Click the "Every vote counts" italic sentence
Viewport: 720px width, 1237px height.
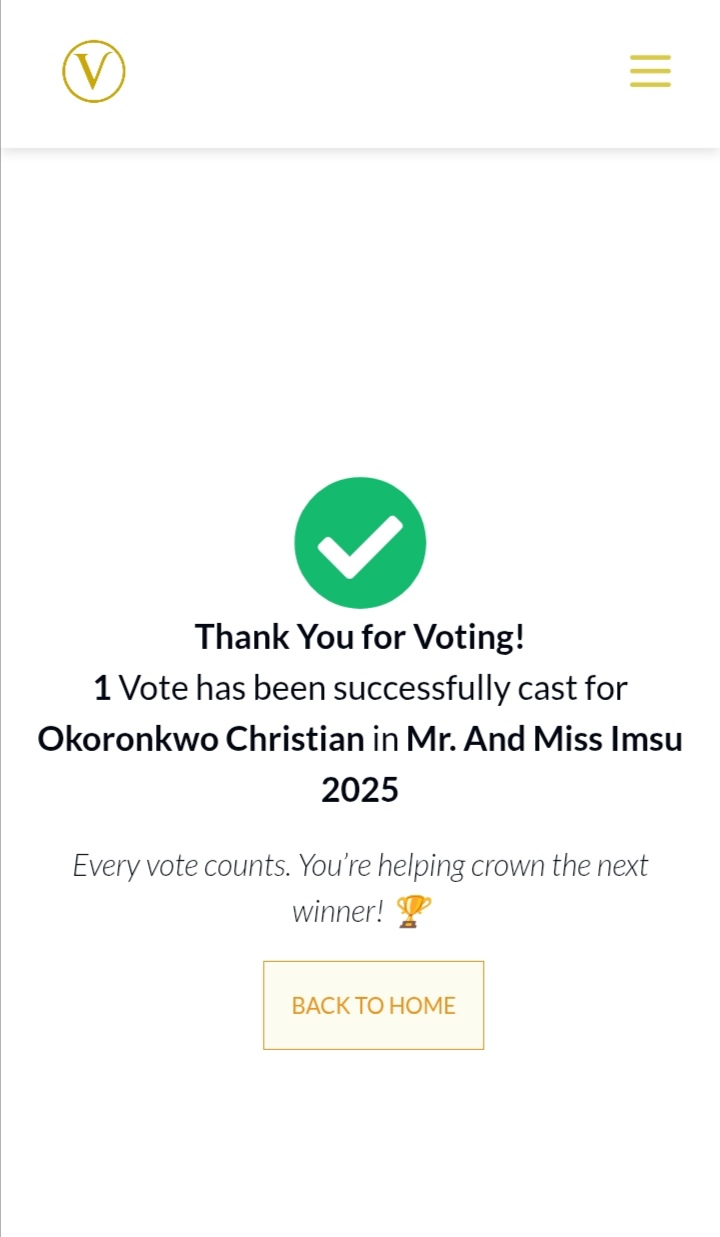[360, 865]
